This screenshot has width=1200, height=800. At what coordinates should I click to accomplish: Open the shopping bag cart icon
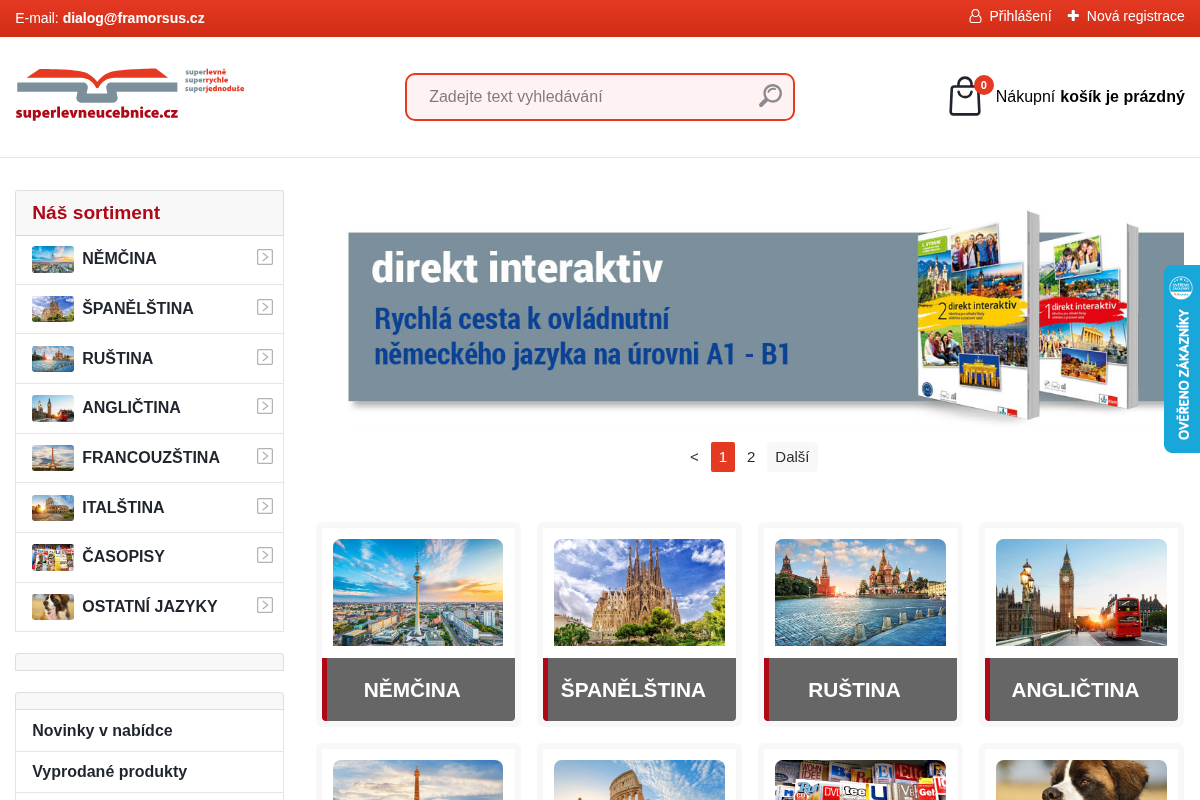tap(965, 97)
